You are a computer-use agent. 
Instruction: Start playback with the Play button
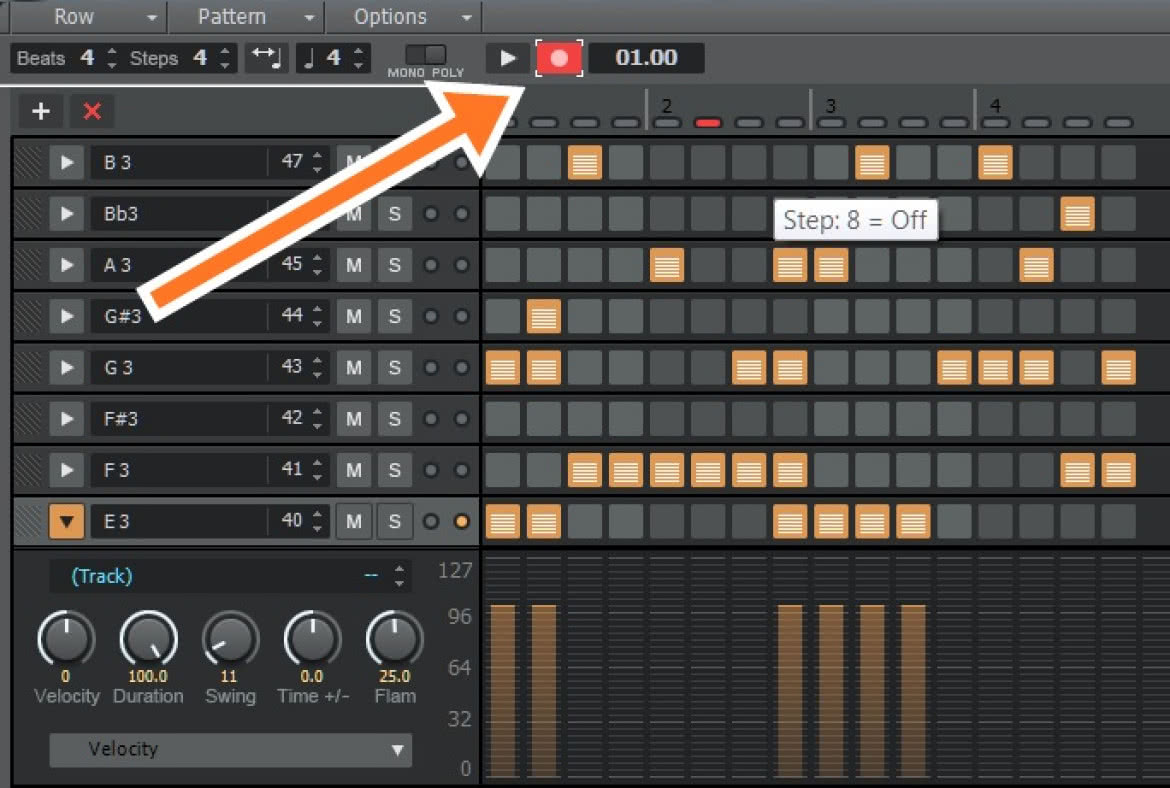click(507, 57)
